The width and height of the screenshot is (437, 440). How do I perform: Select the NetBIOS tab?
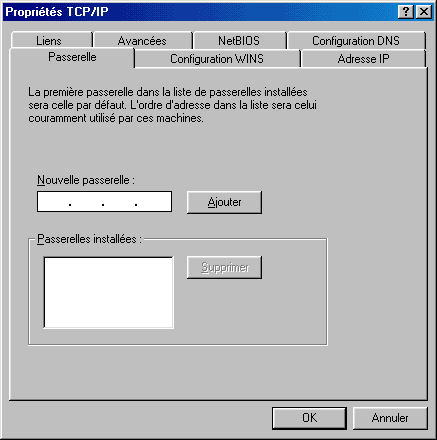[239, 40]
